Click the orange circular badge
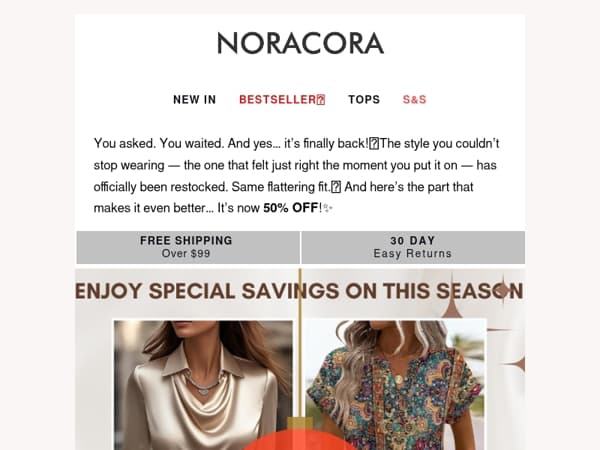Viewport: 600px width, 450px height. [x=300, y=440]
